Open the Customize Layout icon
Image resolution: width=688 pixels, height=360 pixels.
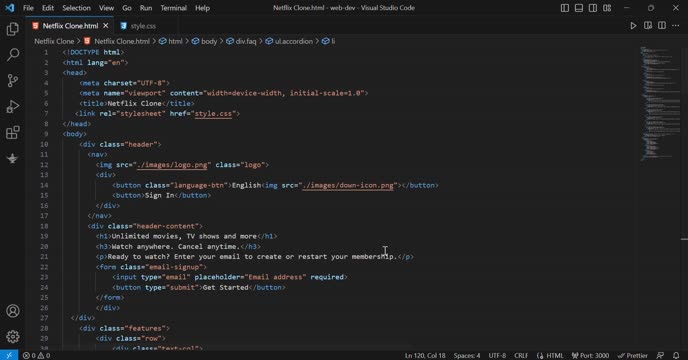(607, 8)
